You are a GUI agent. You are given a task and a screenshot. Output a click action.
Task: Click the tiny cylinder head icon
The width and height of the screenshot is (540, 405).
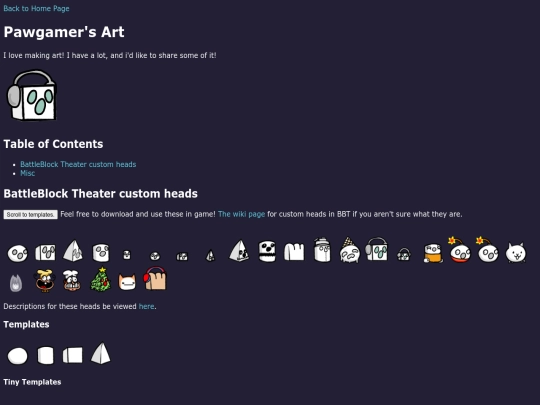(x=127, y=255)
